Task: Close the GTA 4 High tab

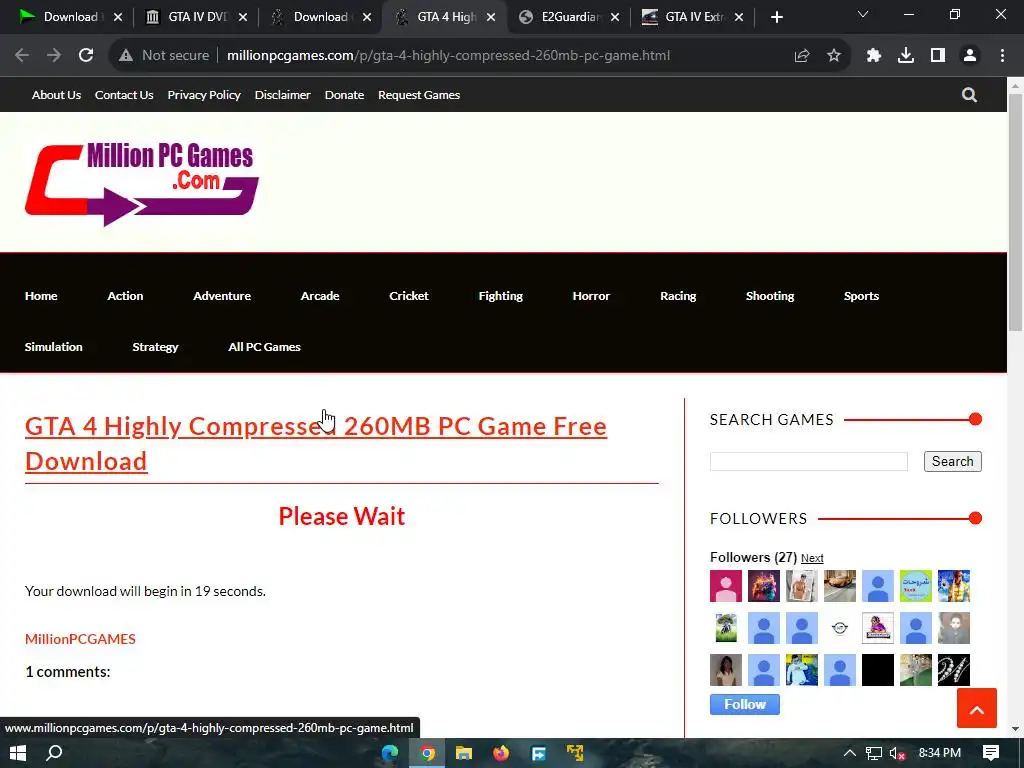Action: point(491,18)
